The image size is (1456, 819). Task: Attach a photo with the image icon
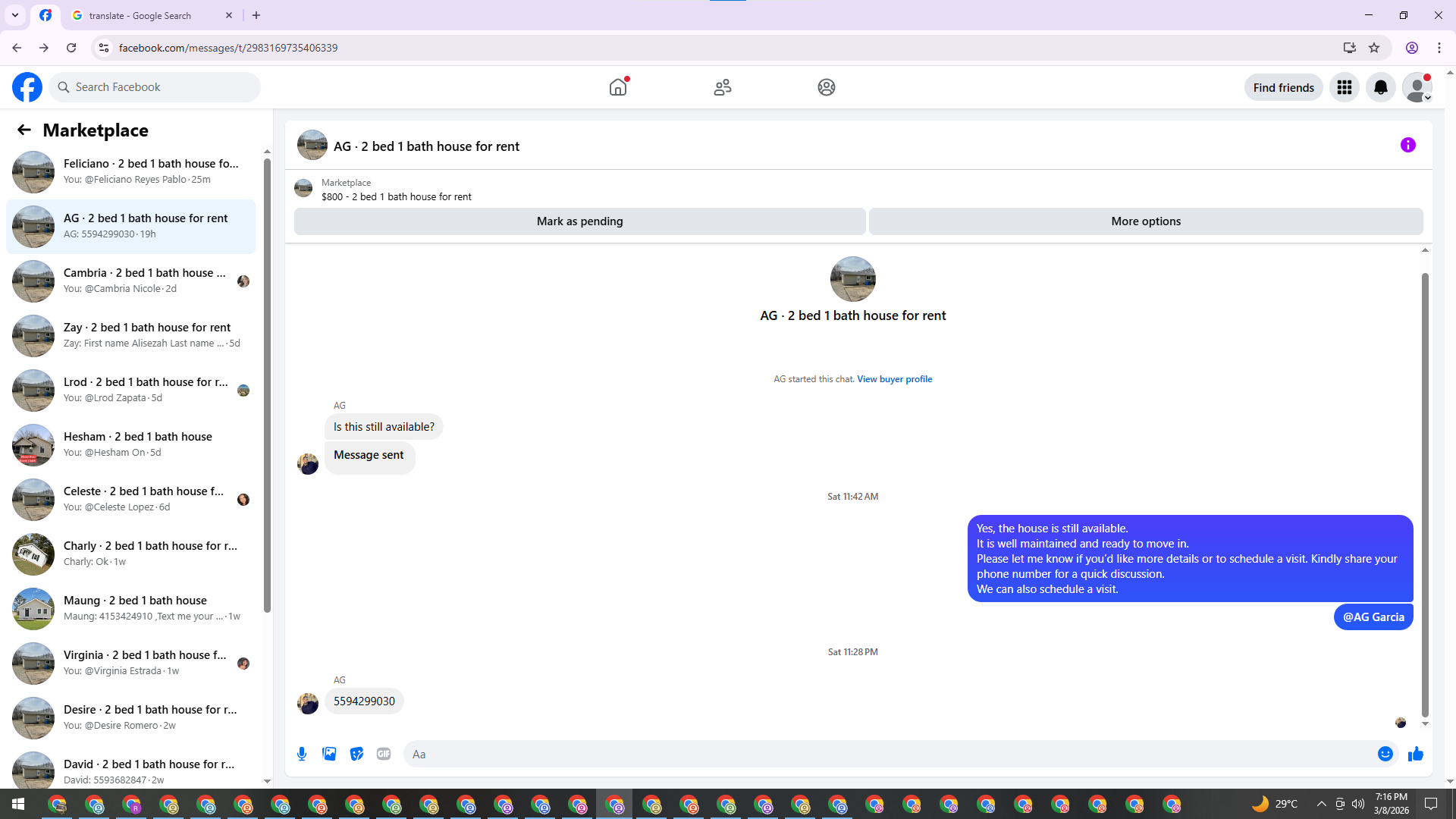pyautogui.click(x=329, y=754)
